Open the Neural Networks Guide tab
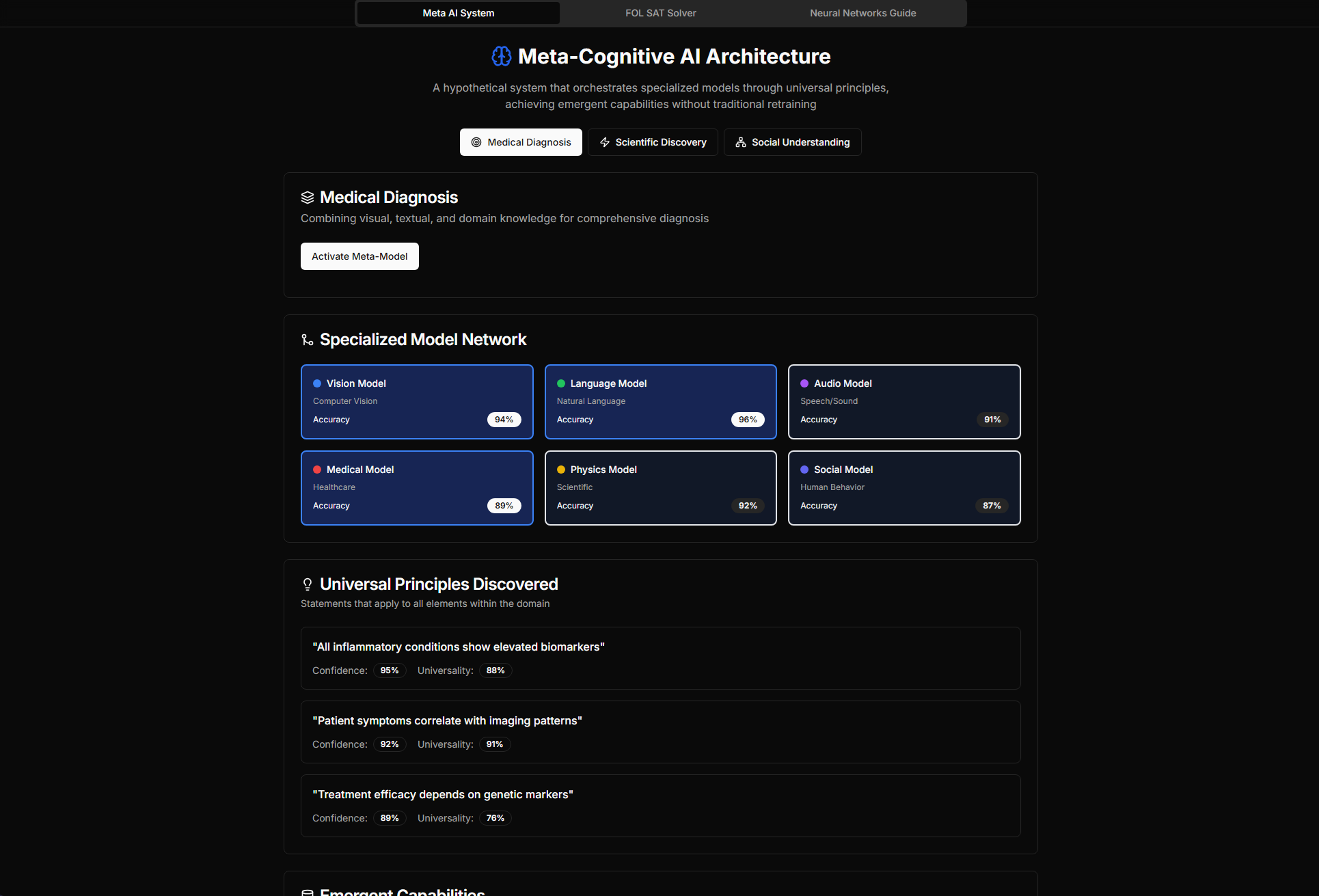The width and height of the screenshot is (1319, 896). point(862,13)
